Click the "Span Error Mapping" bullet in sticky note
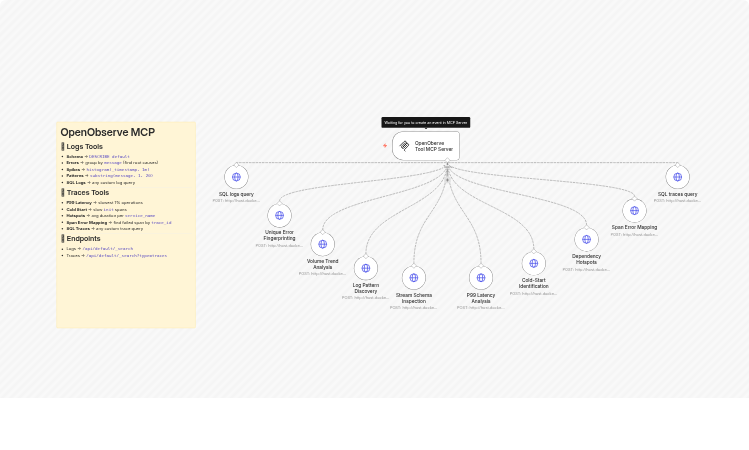The height and width of the screenshot is (450, 749). (x=119, y=223)
